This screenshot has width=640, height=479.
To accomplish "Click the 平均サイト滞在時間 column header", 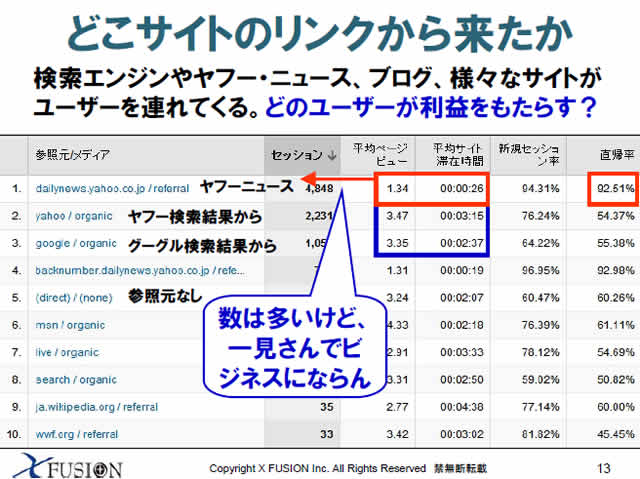I will pos(459,155).
